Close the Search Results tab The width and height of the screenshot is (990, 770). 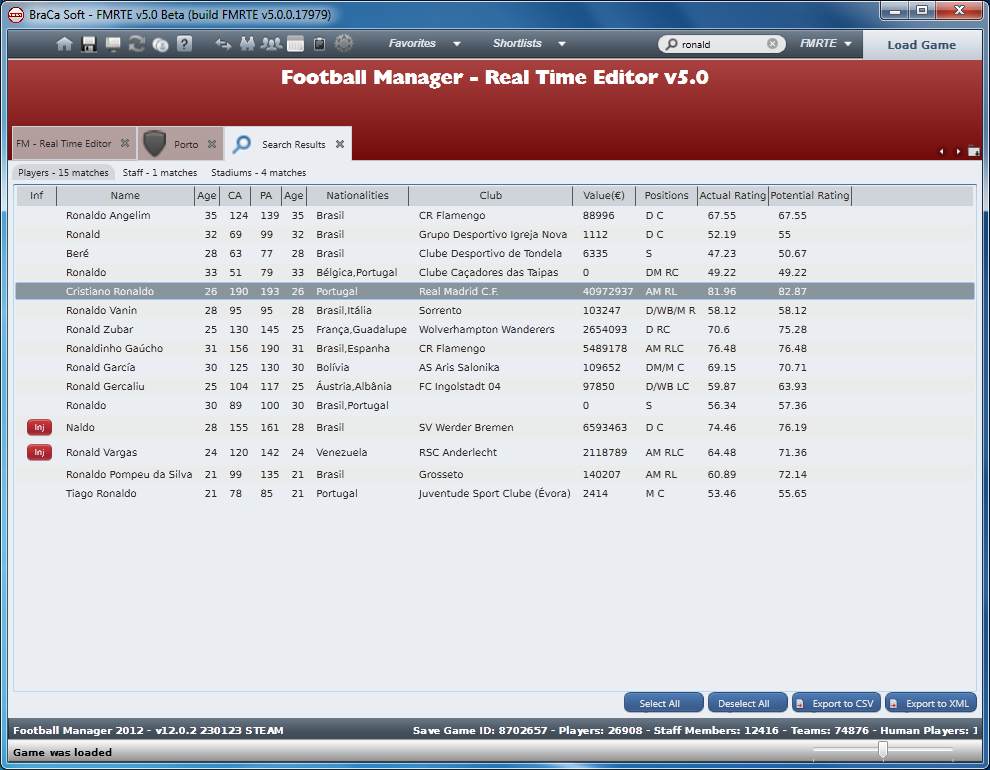coord(340,144)
